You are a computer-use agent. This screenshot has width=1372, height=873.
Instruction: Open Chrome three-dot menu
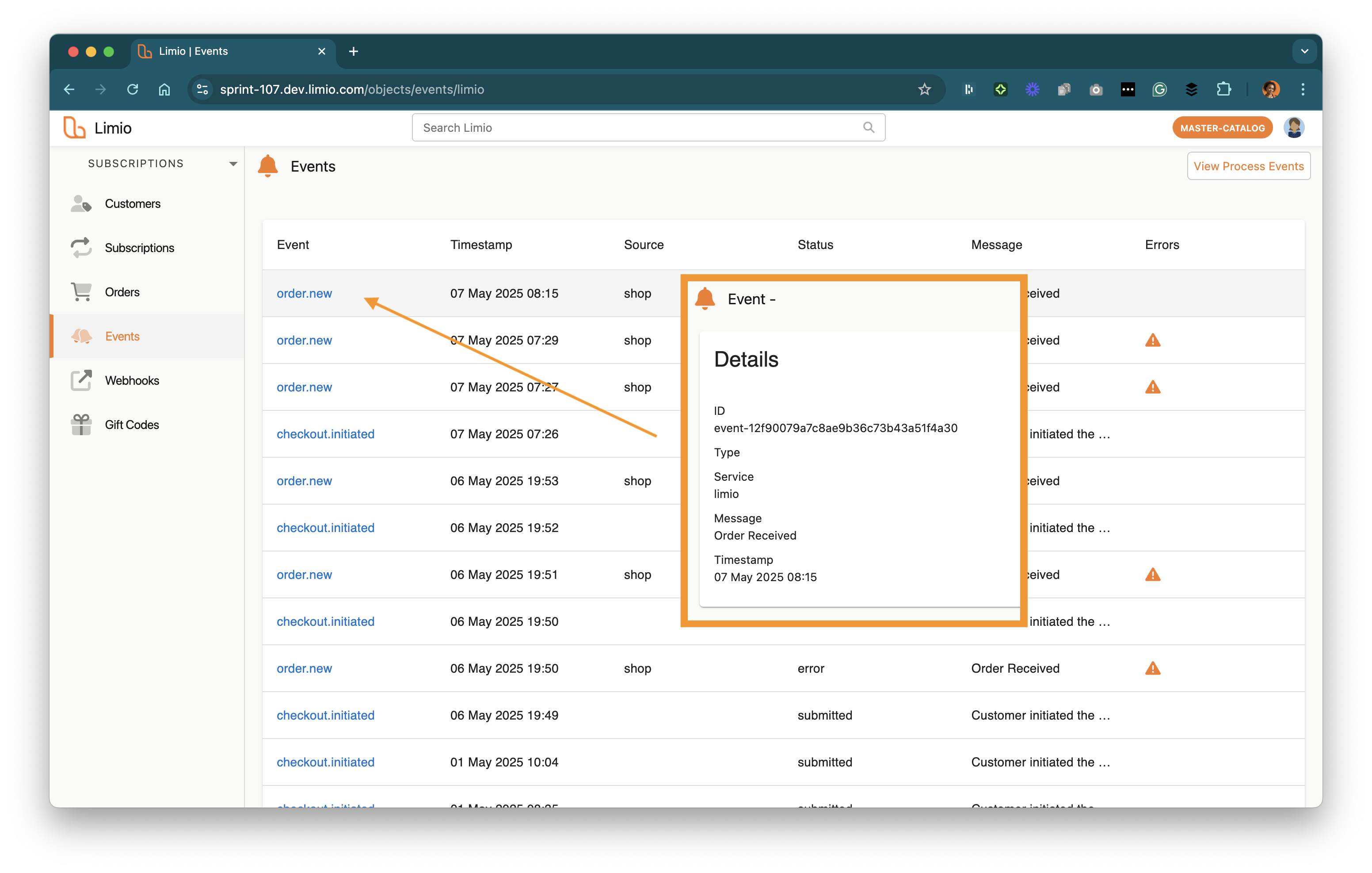1303,89
